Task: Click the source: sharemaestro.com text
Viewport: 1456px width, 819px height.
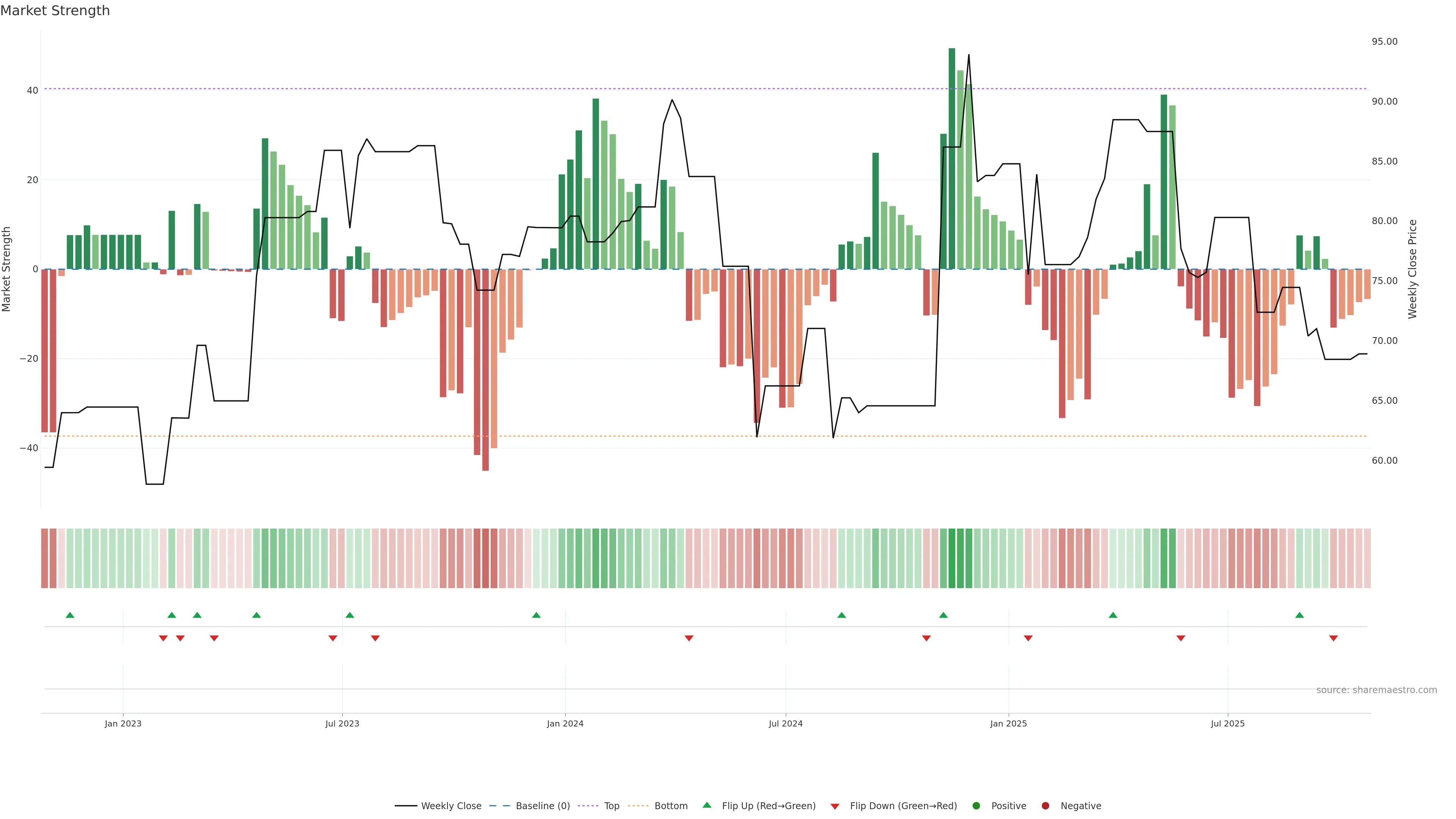Action: coord(1376,690)
